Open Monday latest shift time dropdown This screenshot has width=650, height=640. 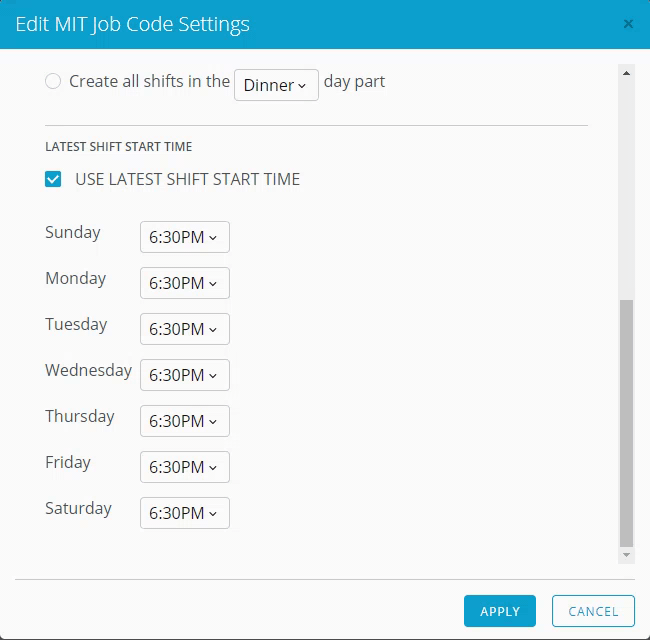coord(185,283)
